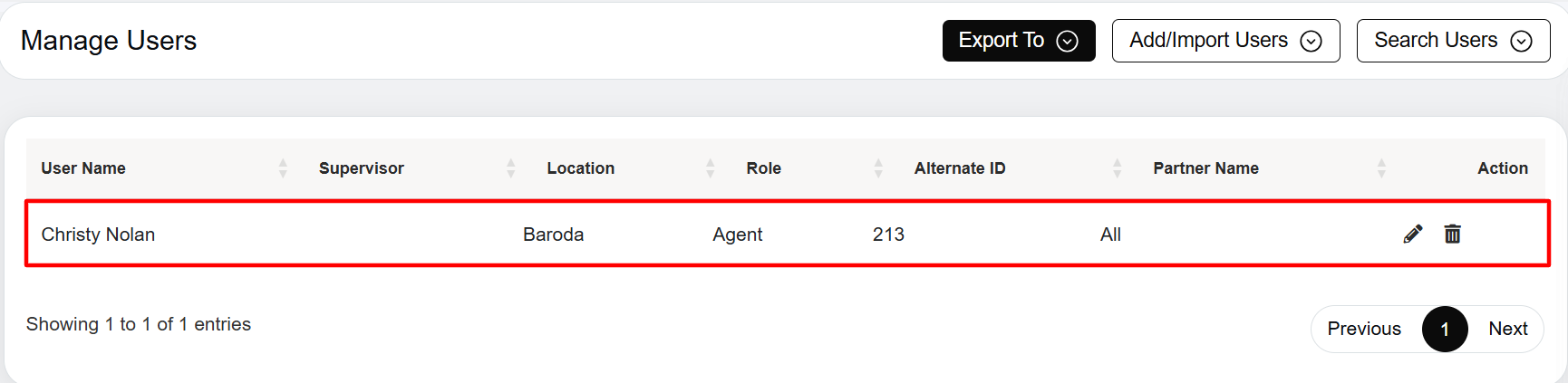Sort by User Name column arrows
This screenshot has width=1568, height=383.
(x=283, y=168)
